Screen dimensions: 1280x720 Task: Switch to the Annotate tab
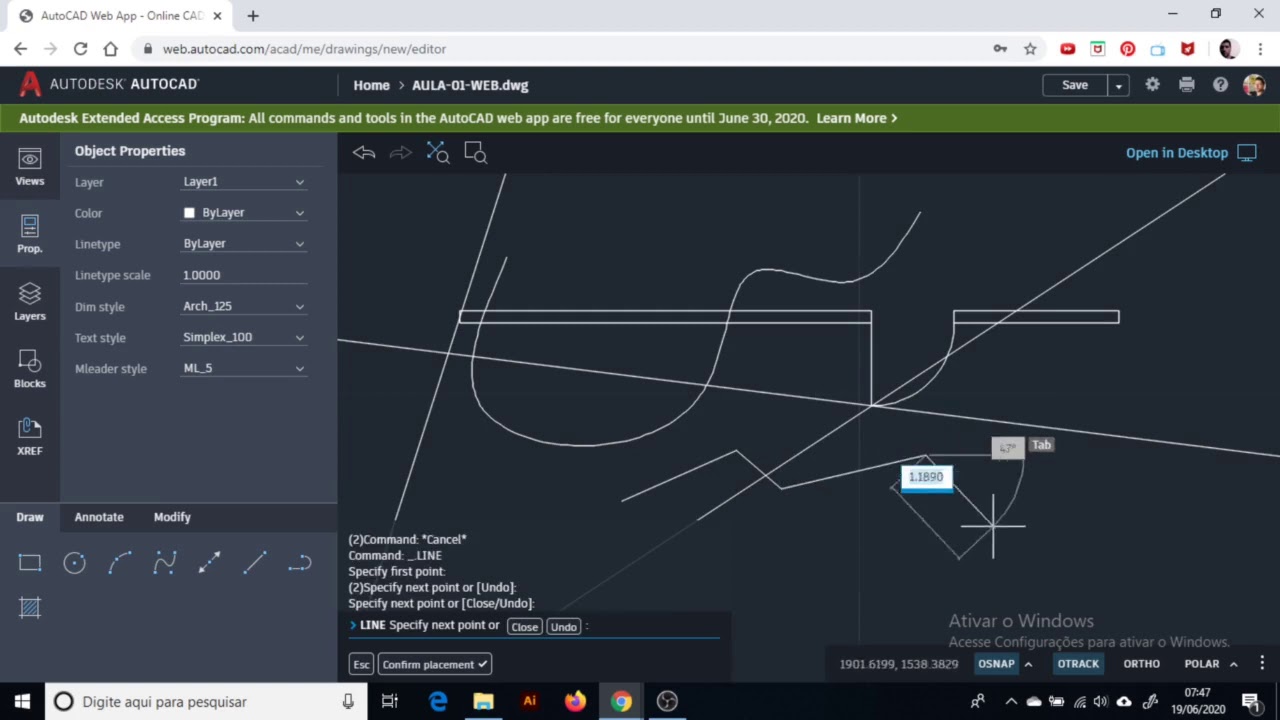tap(99, 517)
